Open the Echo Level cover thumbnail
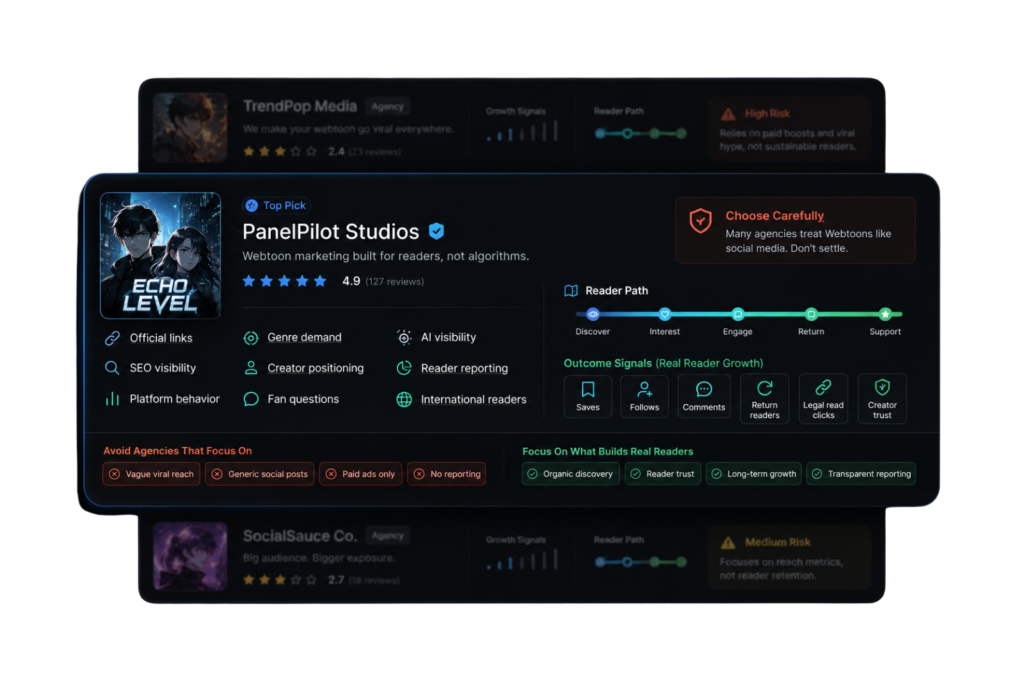 (160, 255)
